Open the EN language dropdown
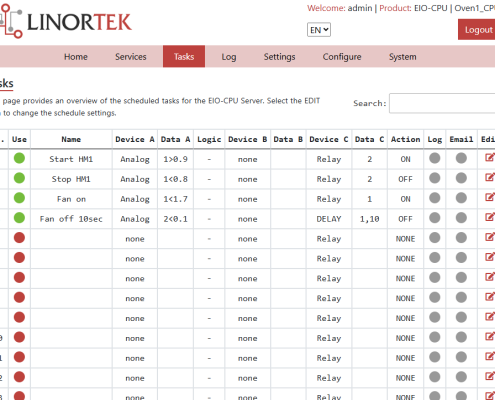 [x=319, y=30]
